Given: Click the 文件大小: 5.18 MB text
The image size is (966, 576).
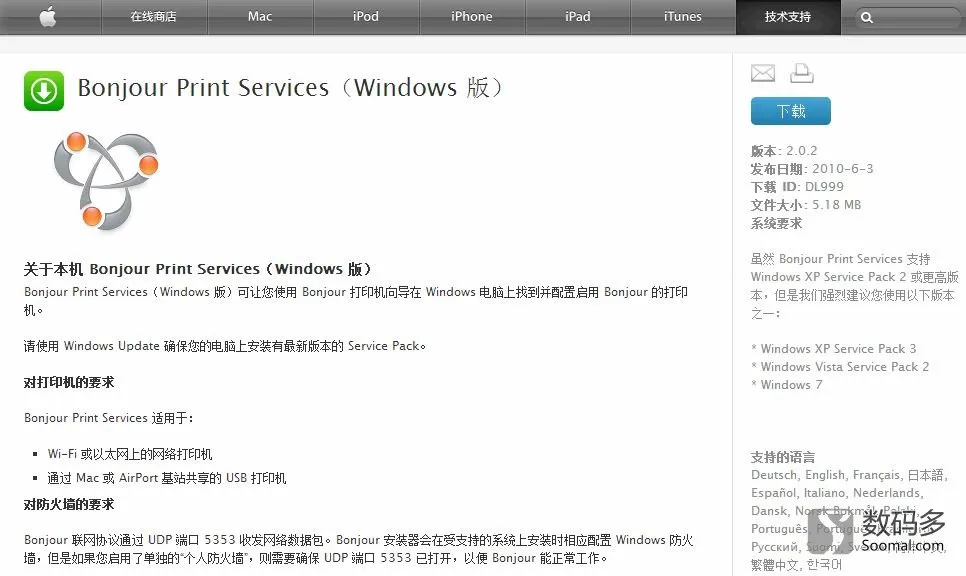Looking at the screenshot, I should pyautogui.click(x=805, y=205).
